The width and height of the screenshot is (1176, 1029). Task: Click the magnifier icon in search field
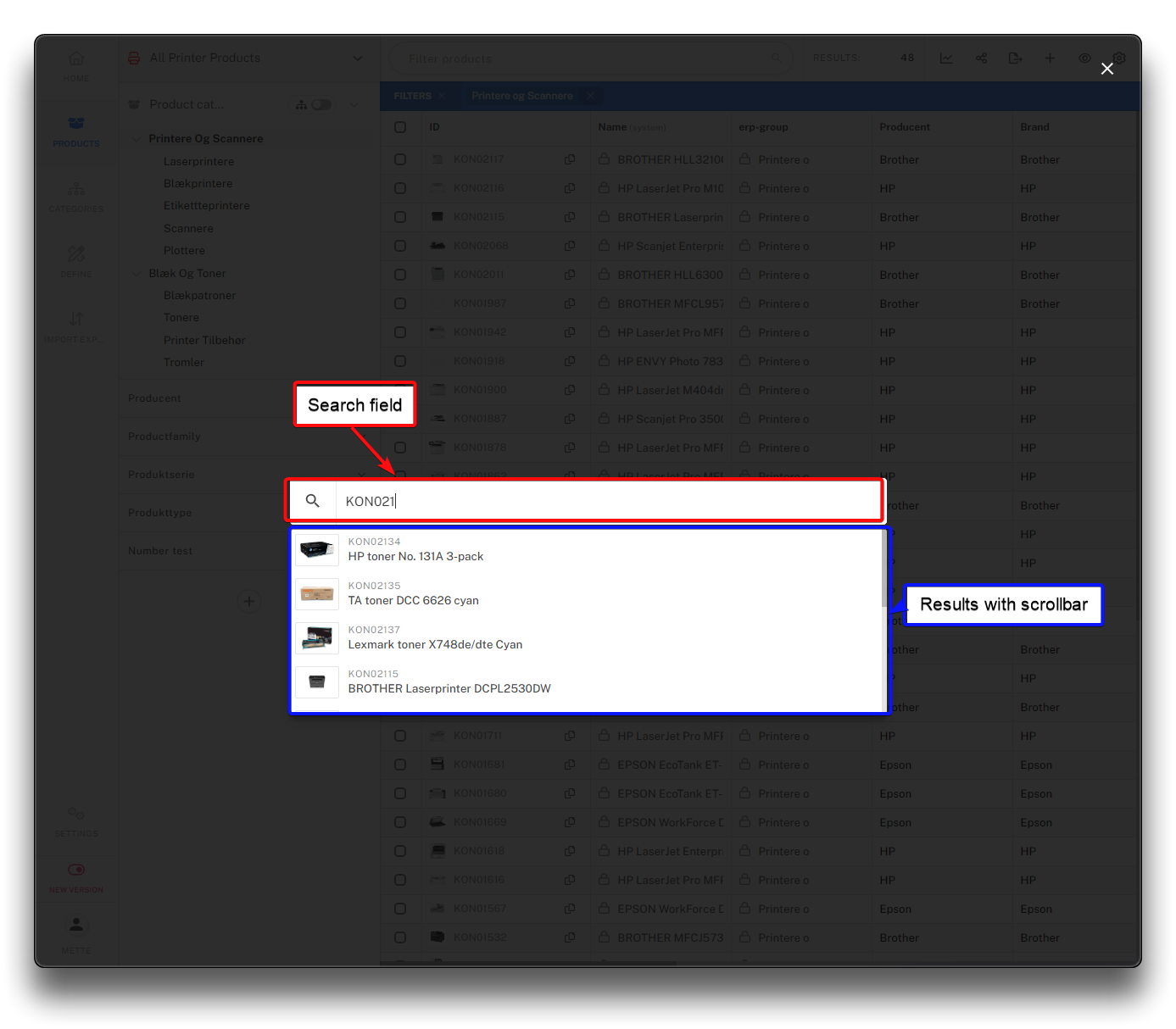coord(313,501)
